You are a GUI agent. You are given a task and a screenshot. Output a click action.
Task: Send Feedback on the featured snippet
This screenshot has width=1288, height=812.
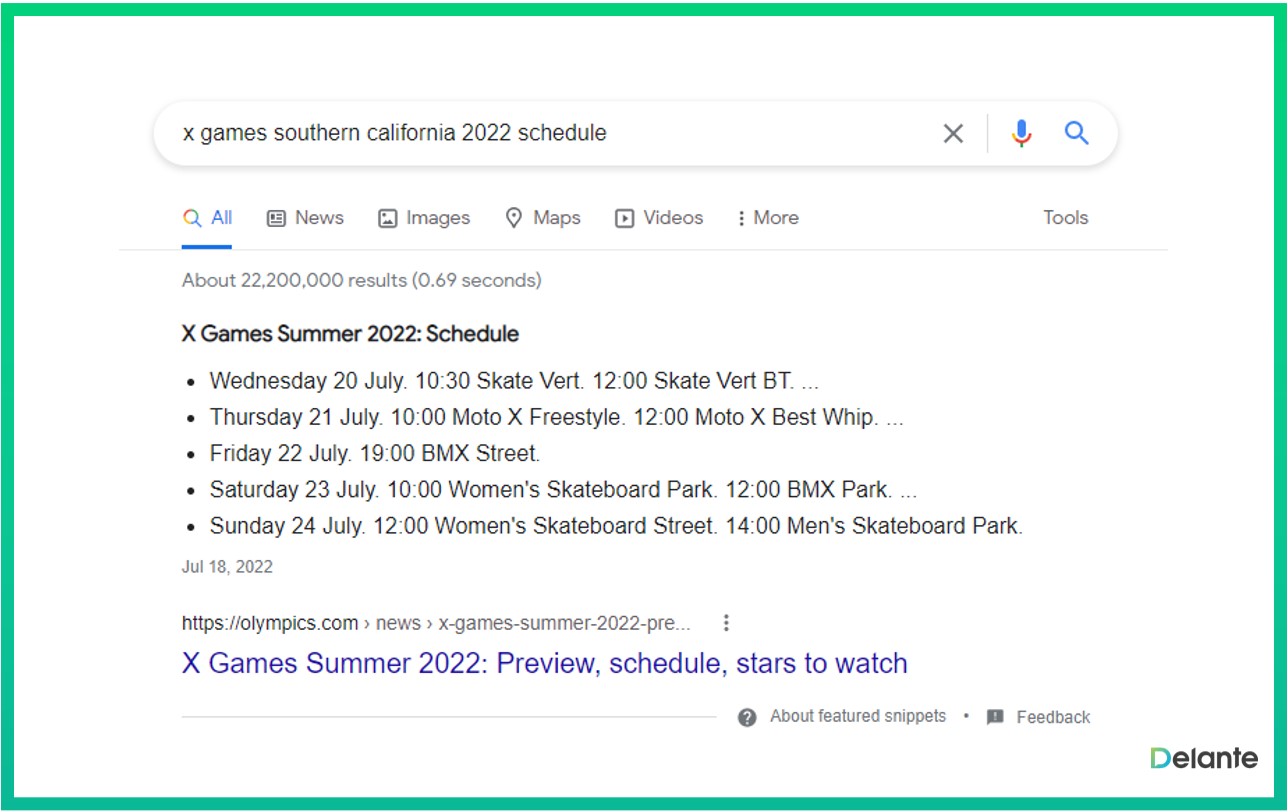click(x=1052, y=717)
